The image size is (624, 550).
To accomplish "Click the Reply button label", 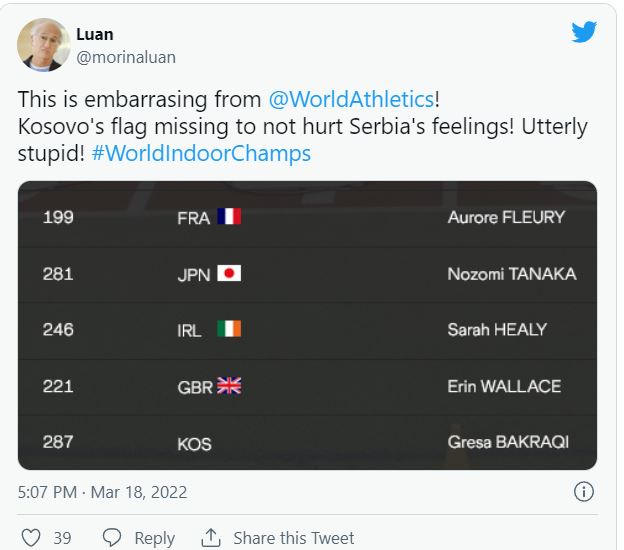I will coord(154,538).
